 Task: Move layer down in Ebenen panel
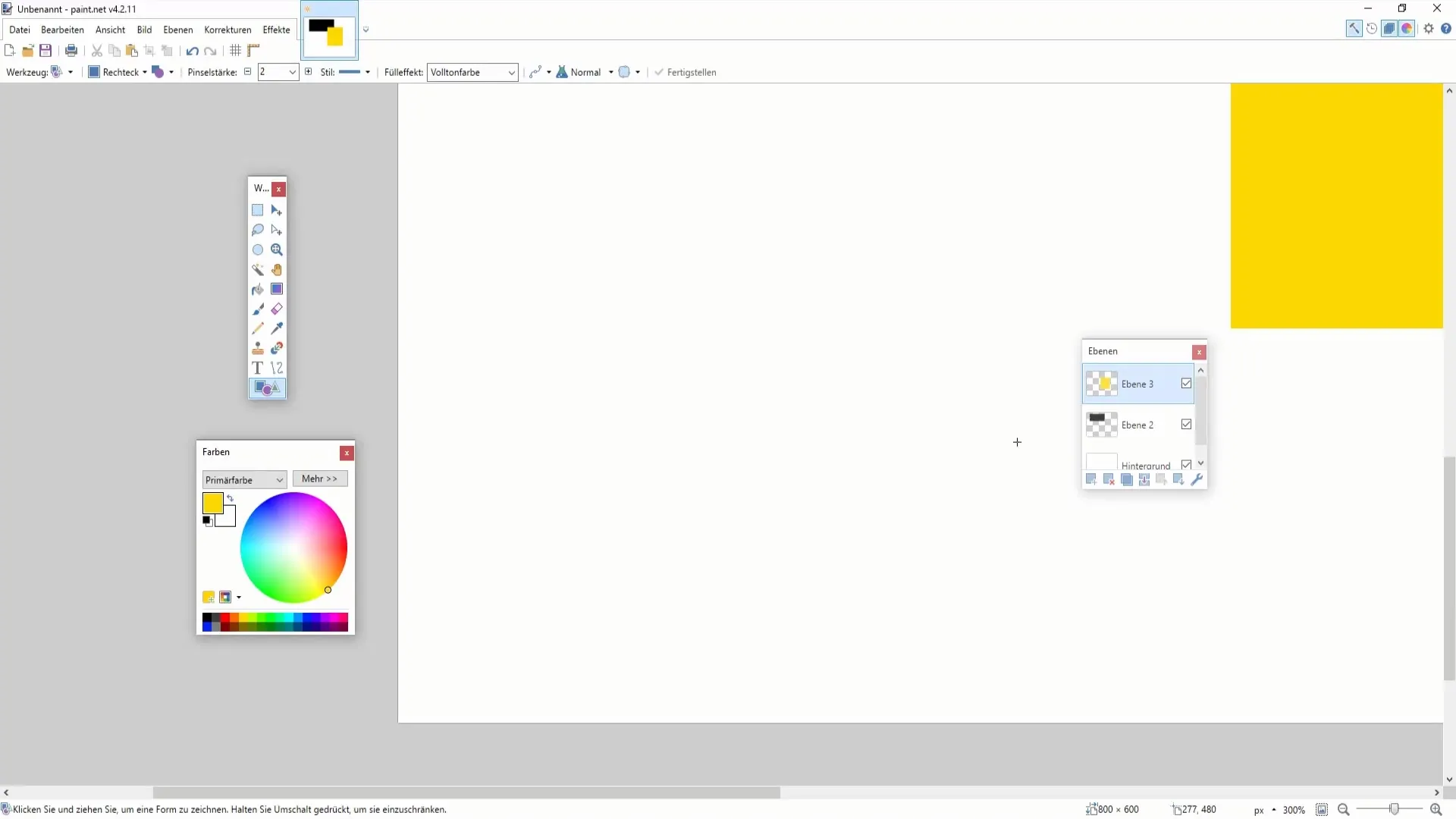click(1178, 479)
